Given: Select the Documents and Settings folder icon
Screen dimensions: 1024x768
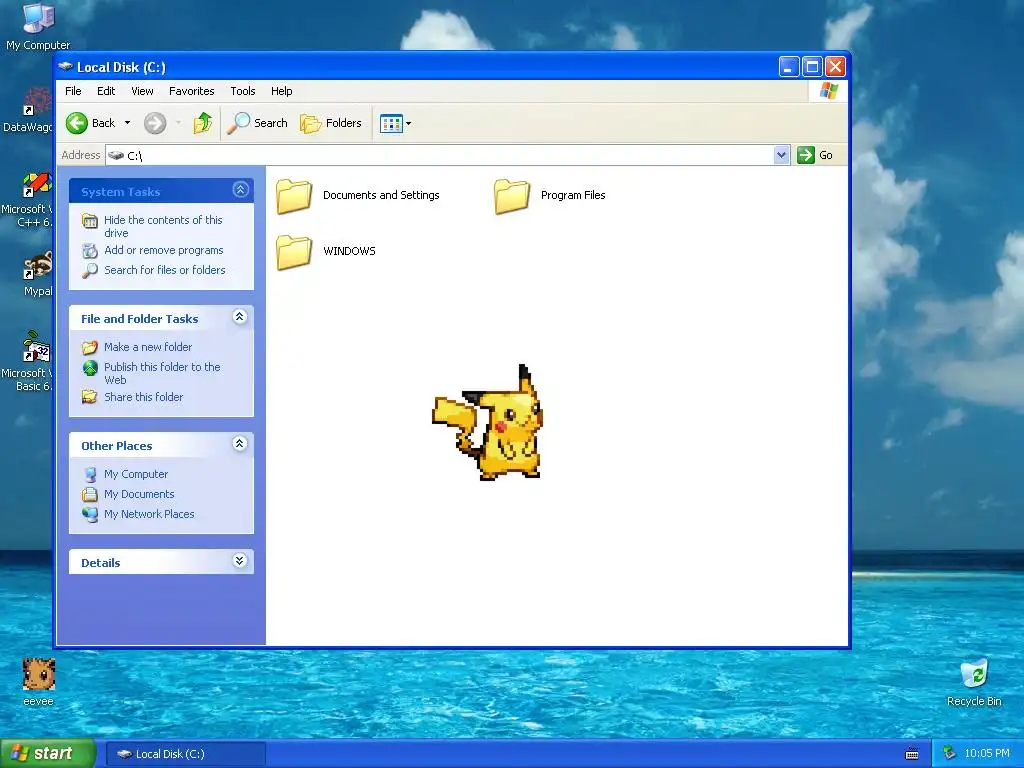Looking at the screenshot, I should pos(294,196).
